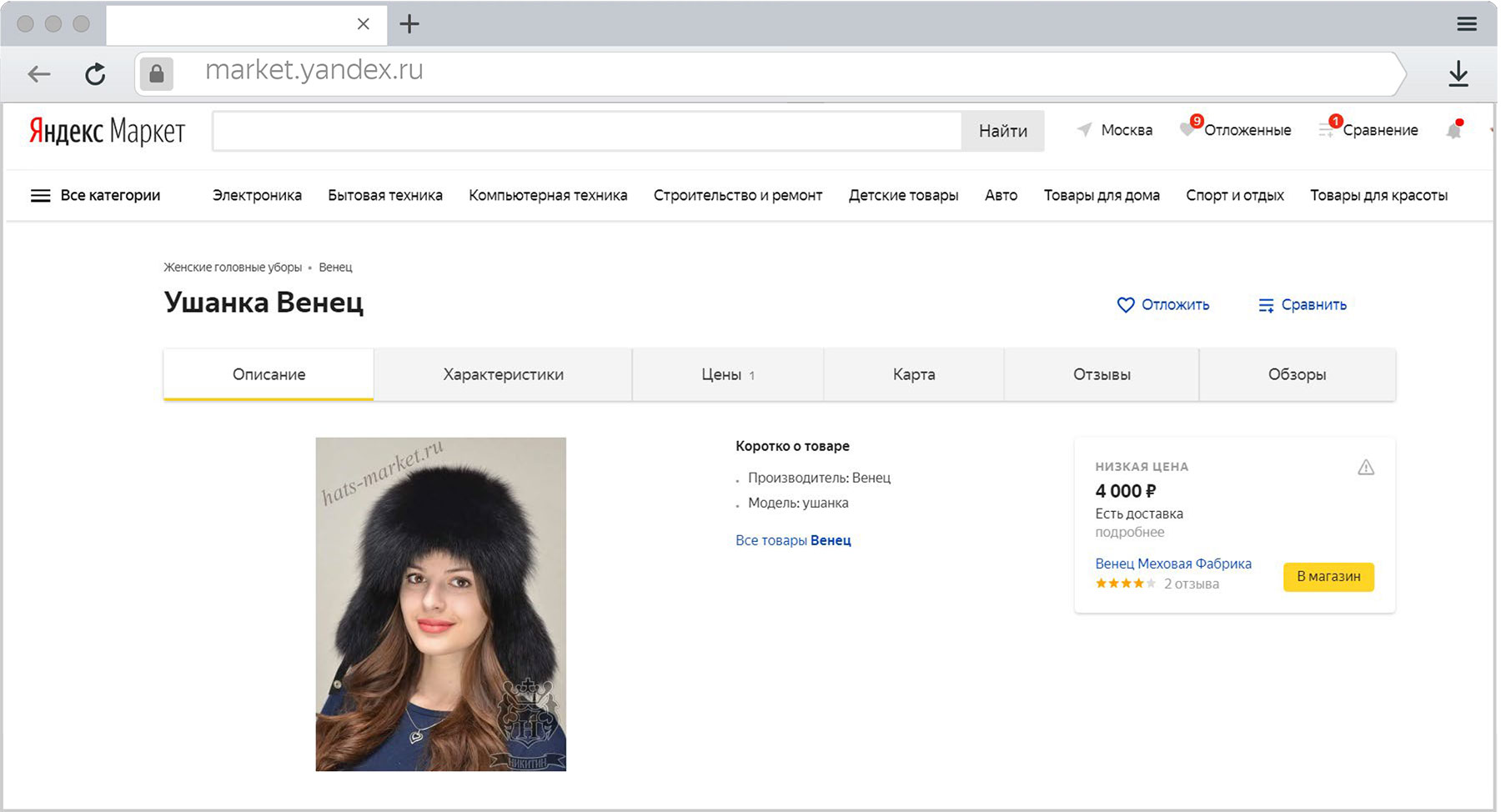The image size is (1501, 812).
Task: Open the Авто category
Action: click(1001, 195)
